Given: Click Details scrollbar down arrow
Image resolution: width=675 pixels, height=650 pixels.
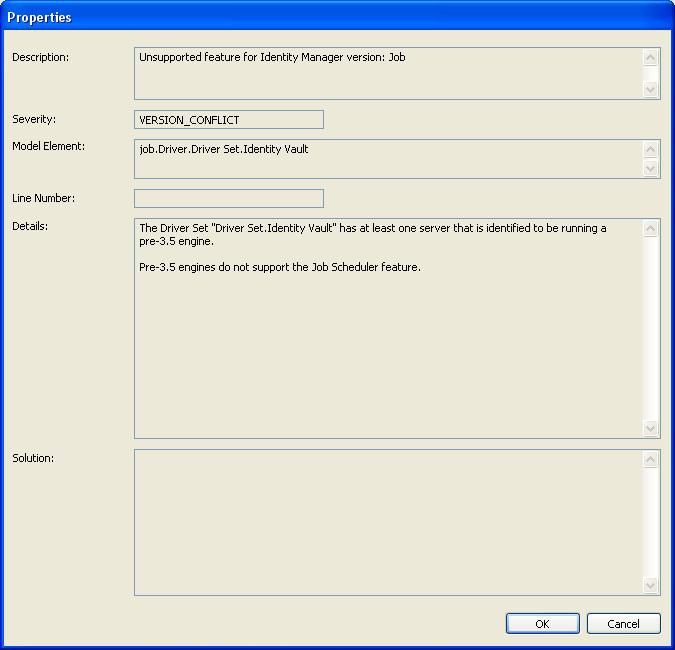Looking at the screenshot, I should (x=650, y=428).
